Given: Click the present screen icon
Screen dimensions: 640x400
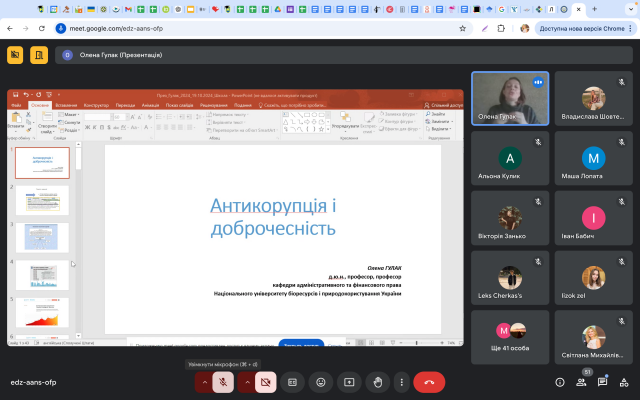Looking at the screenshot, I should (x=349, y=382).
